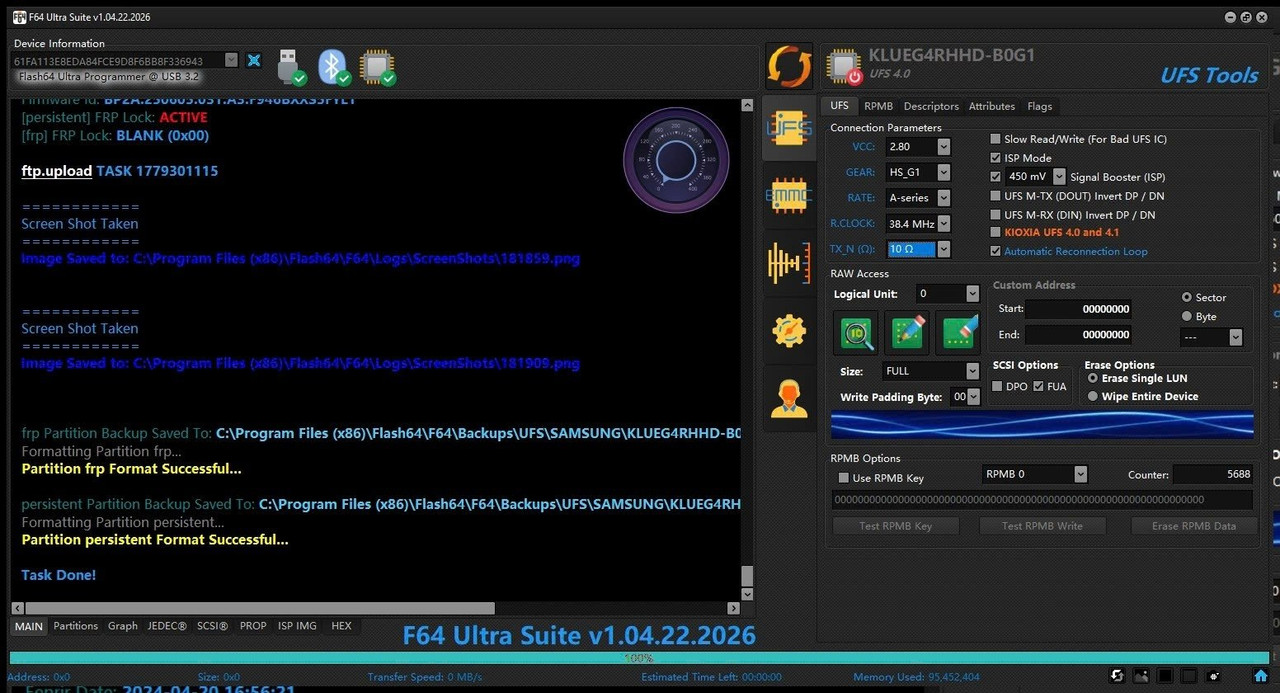
Task: Click the bug icon in status bar
Action: click(1213, 677)
